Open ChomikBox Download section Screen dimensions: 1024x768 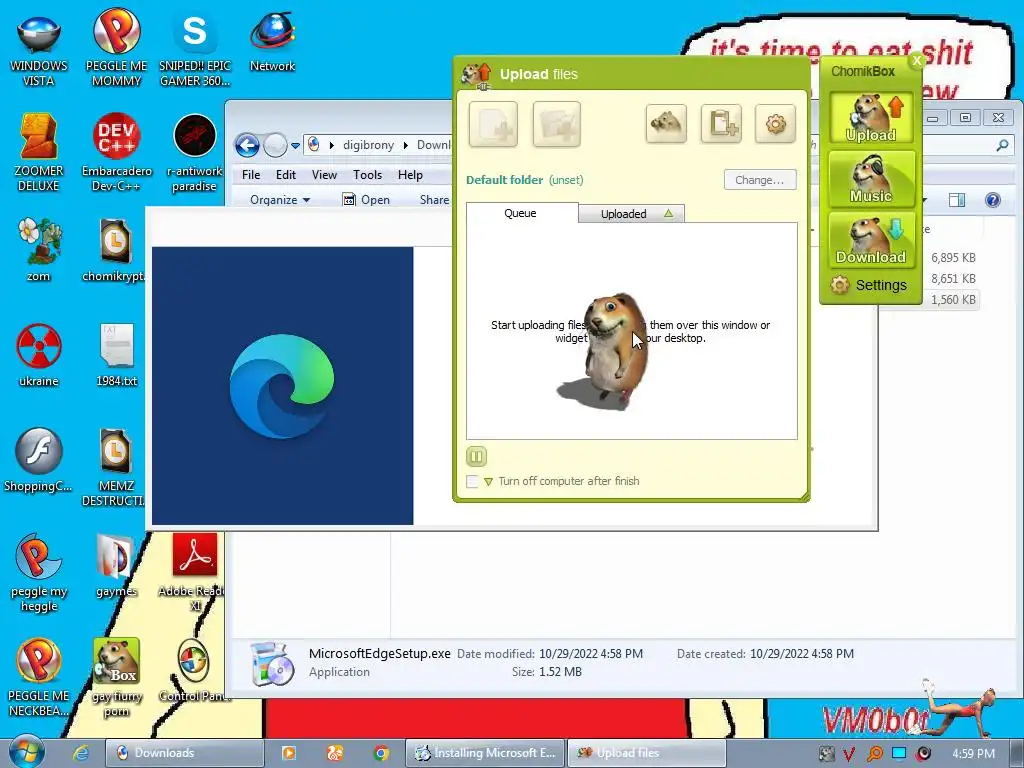click(871, 240)
